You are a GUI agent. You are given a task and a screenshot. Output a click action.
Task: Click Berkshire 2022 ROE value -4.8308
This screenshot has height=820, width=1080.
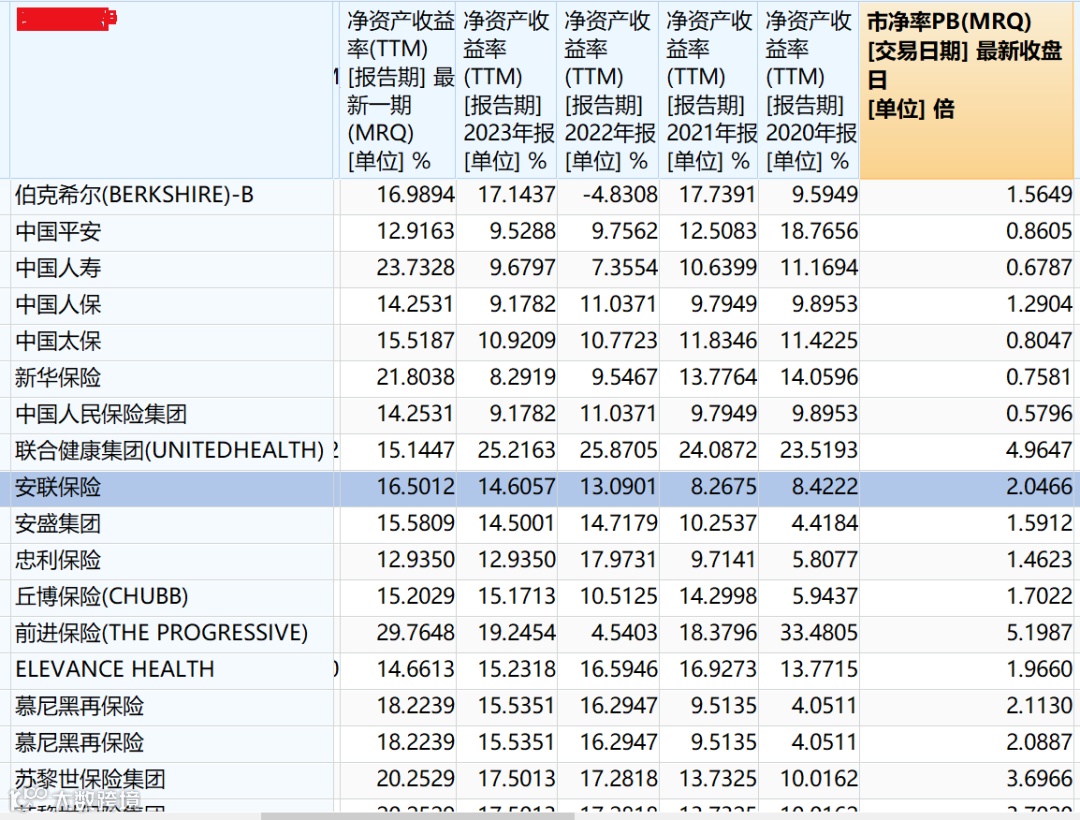tap(620, 195)
